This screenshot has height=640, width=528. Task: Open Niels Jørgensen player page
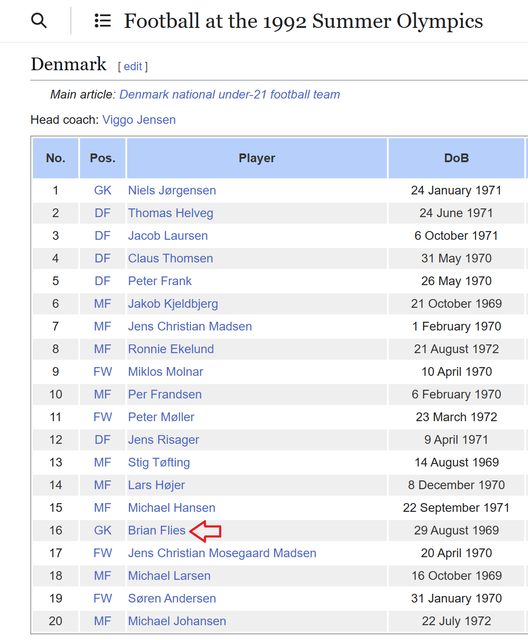[172, 191]
